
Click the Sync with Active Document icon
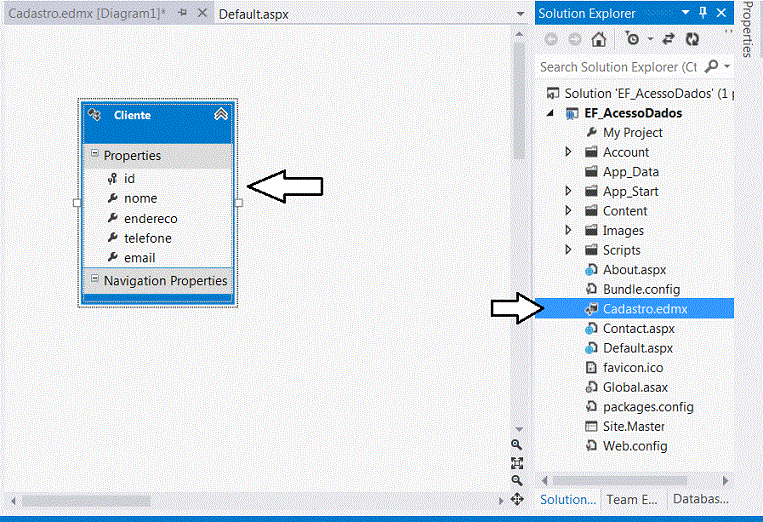pos(668,39)
